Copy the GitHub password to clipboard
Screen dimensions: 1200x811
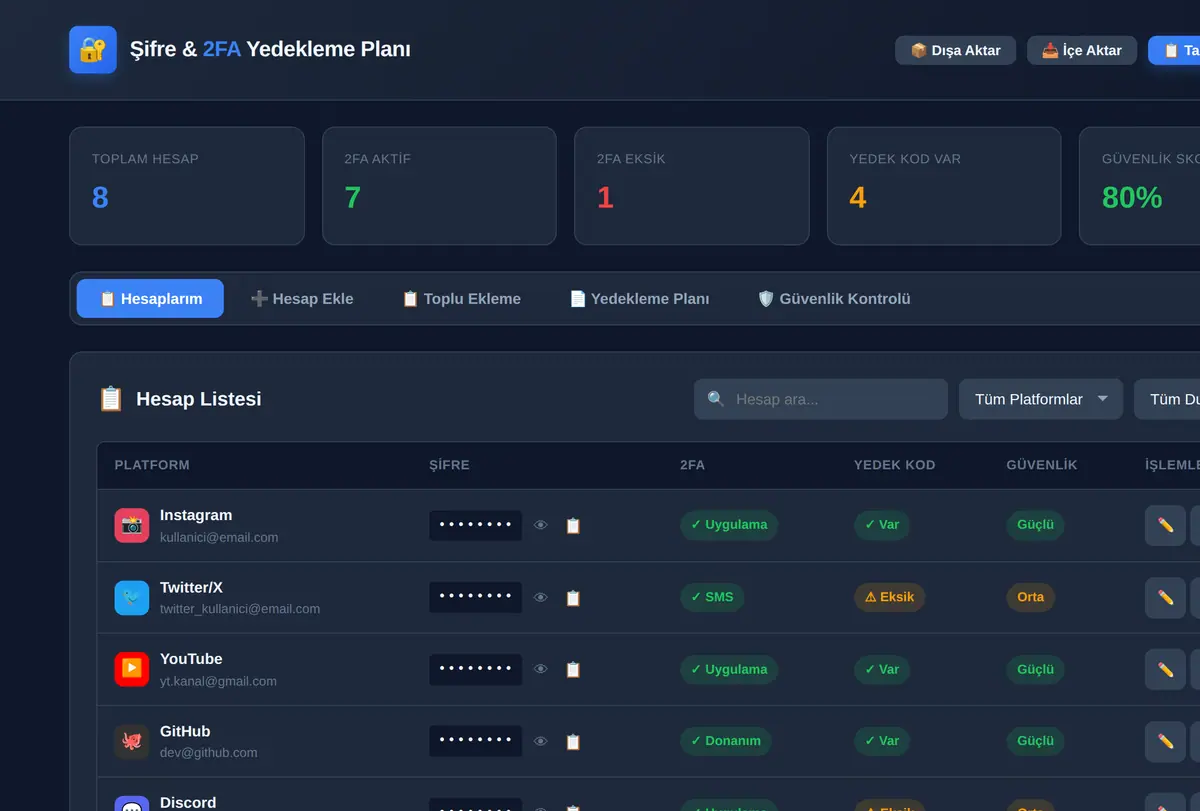tap(573, 741)
